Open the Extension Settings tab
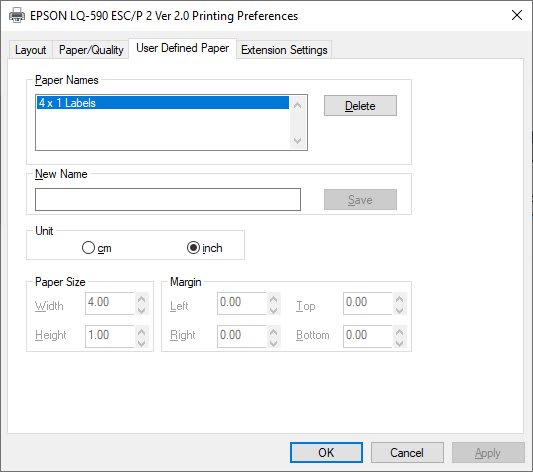This screenshot has width=533, height=472. 284,50
